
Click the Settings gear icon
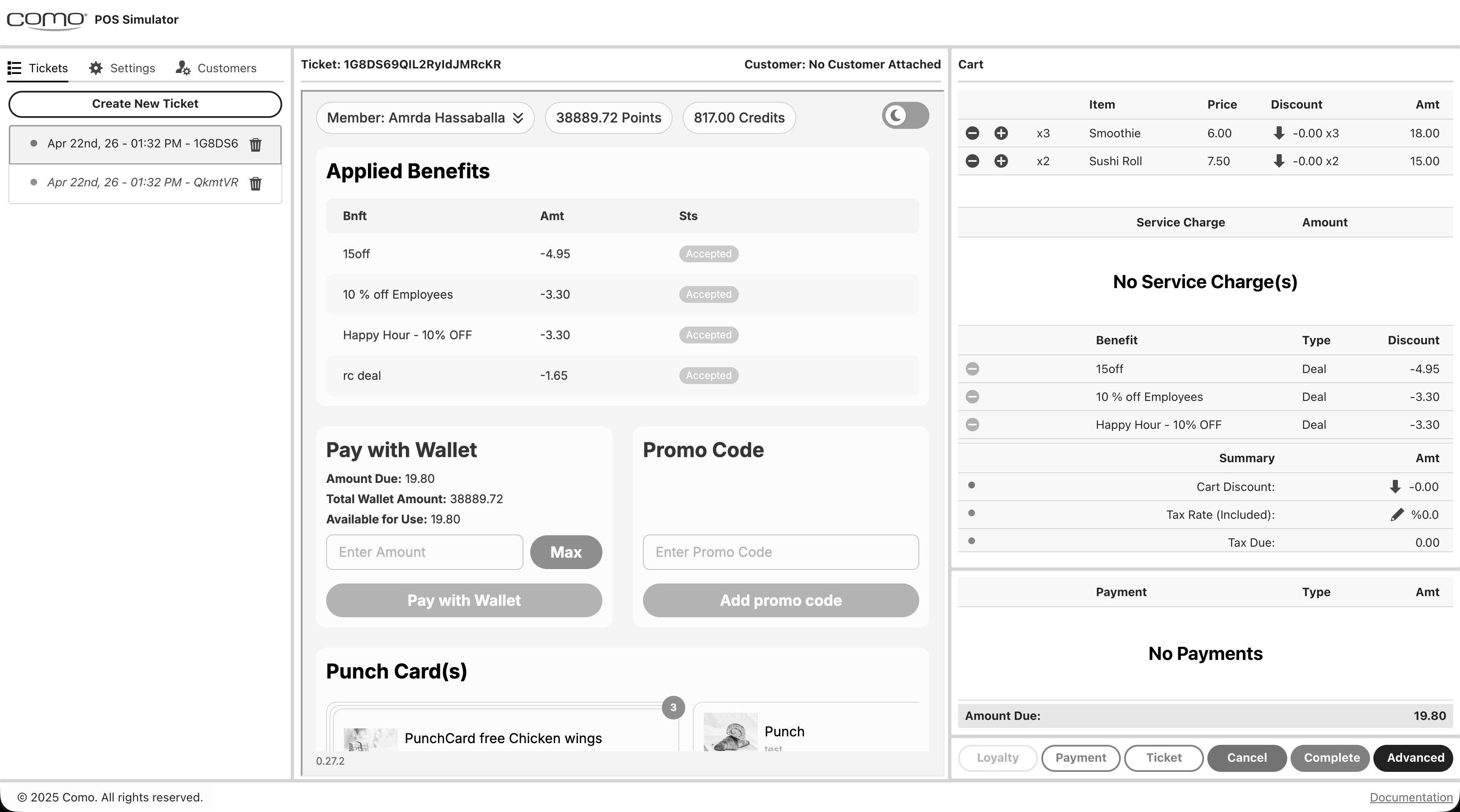tap(96, 68)
